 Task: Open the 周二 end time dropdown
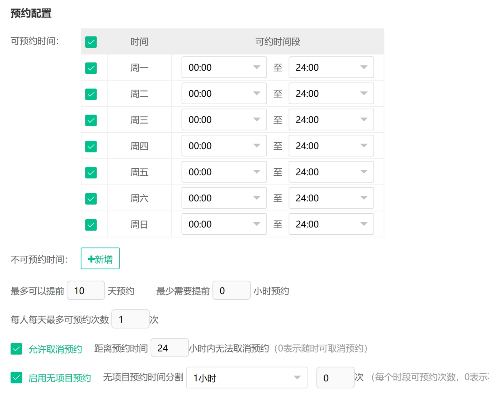pos(331,93)
